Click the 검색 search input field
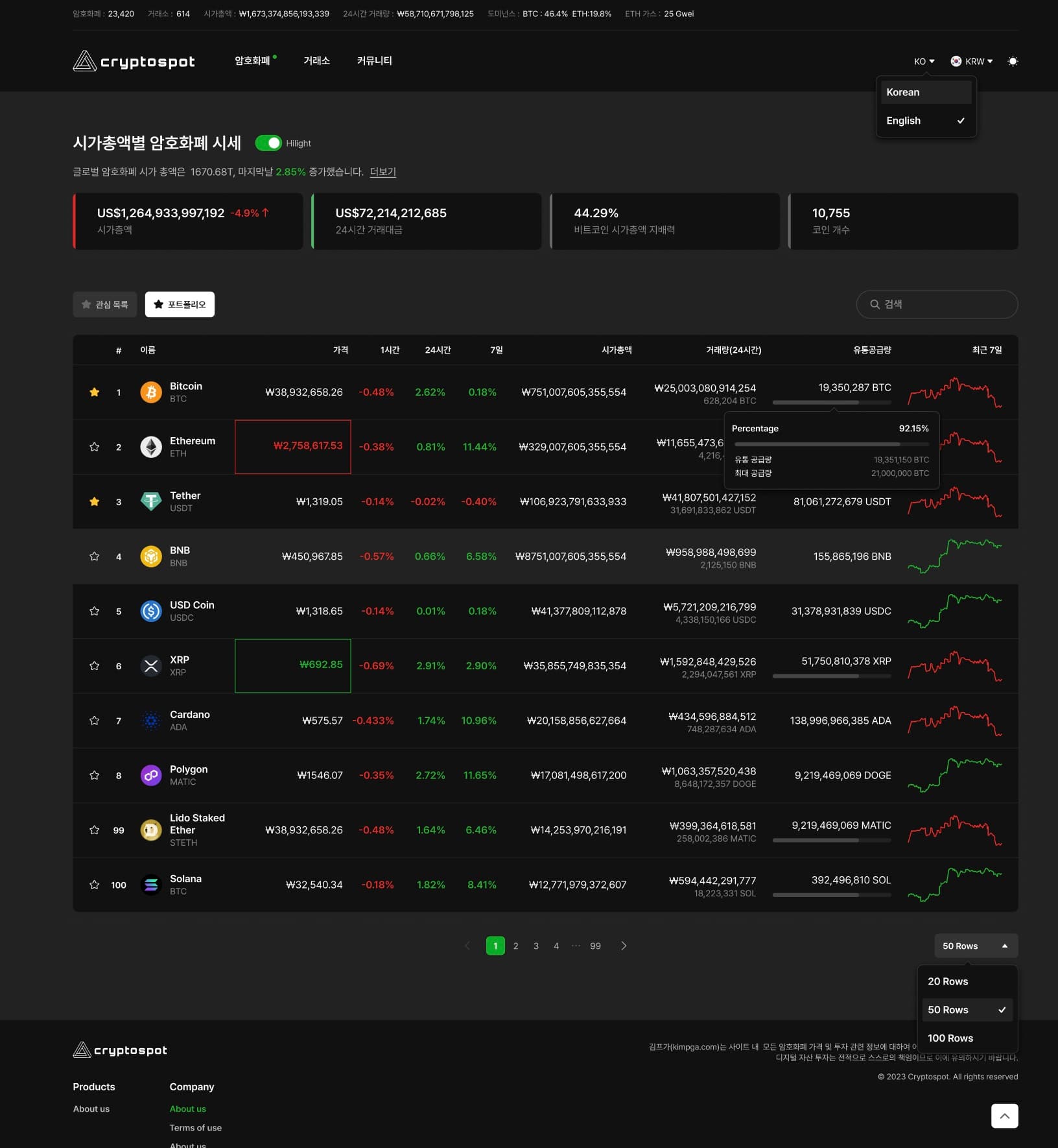The image size is (1058, 1148). pyautogui.click(x=937, y=304)
